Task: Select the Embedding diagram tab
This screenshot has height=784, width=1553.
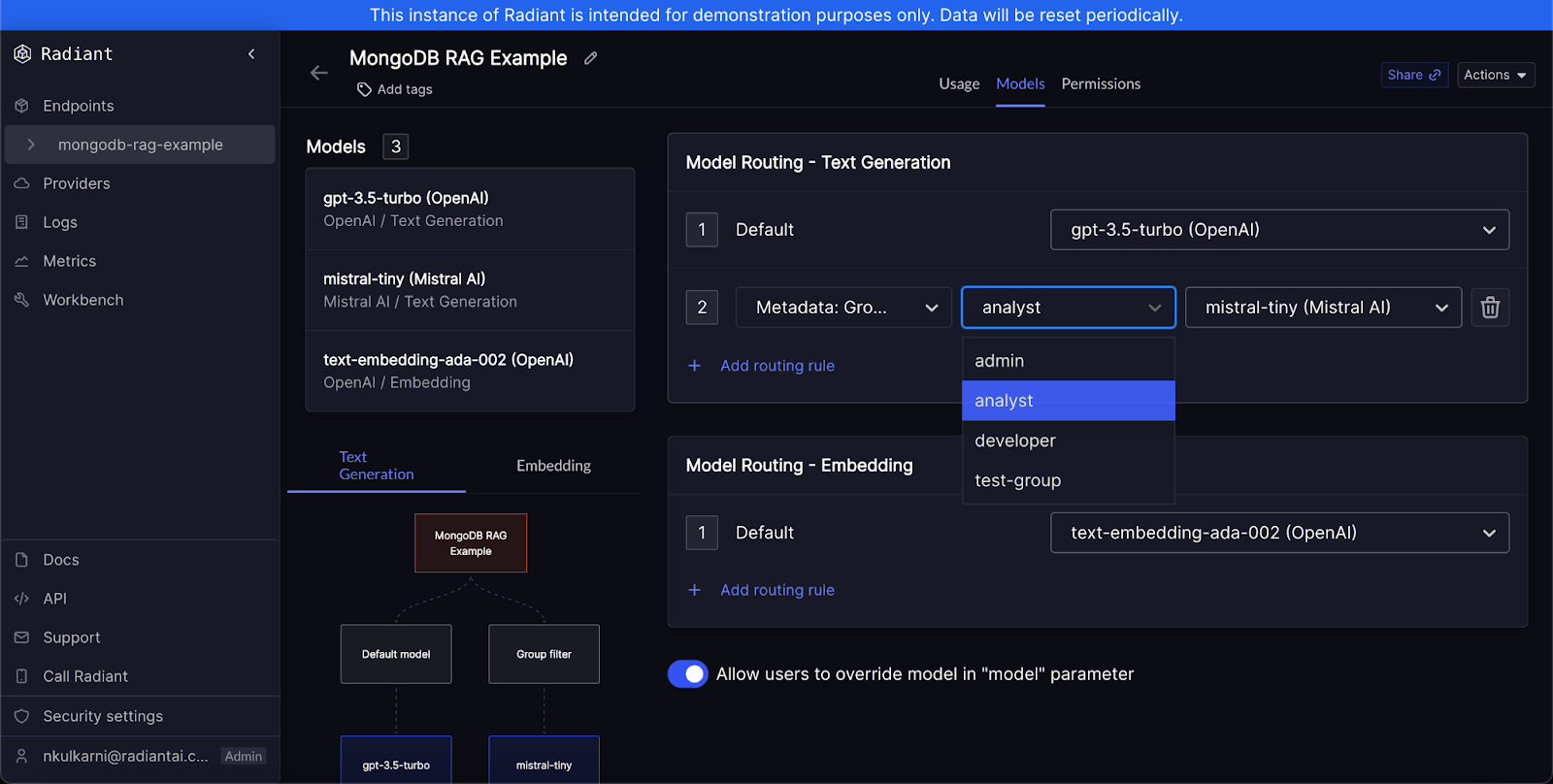Action: tap(553, 466)
